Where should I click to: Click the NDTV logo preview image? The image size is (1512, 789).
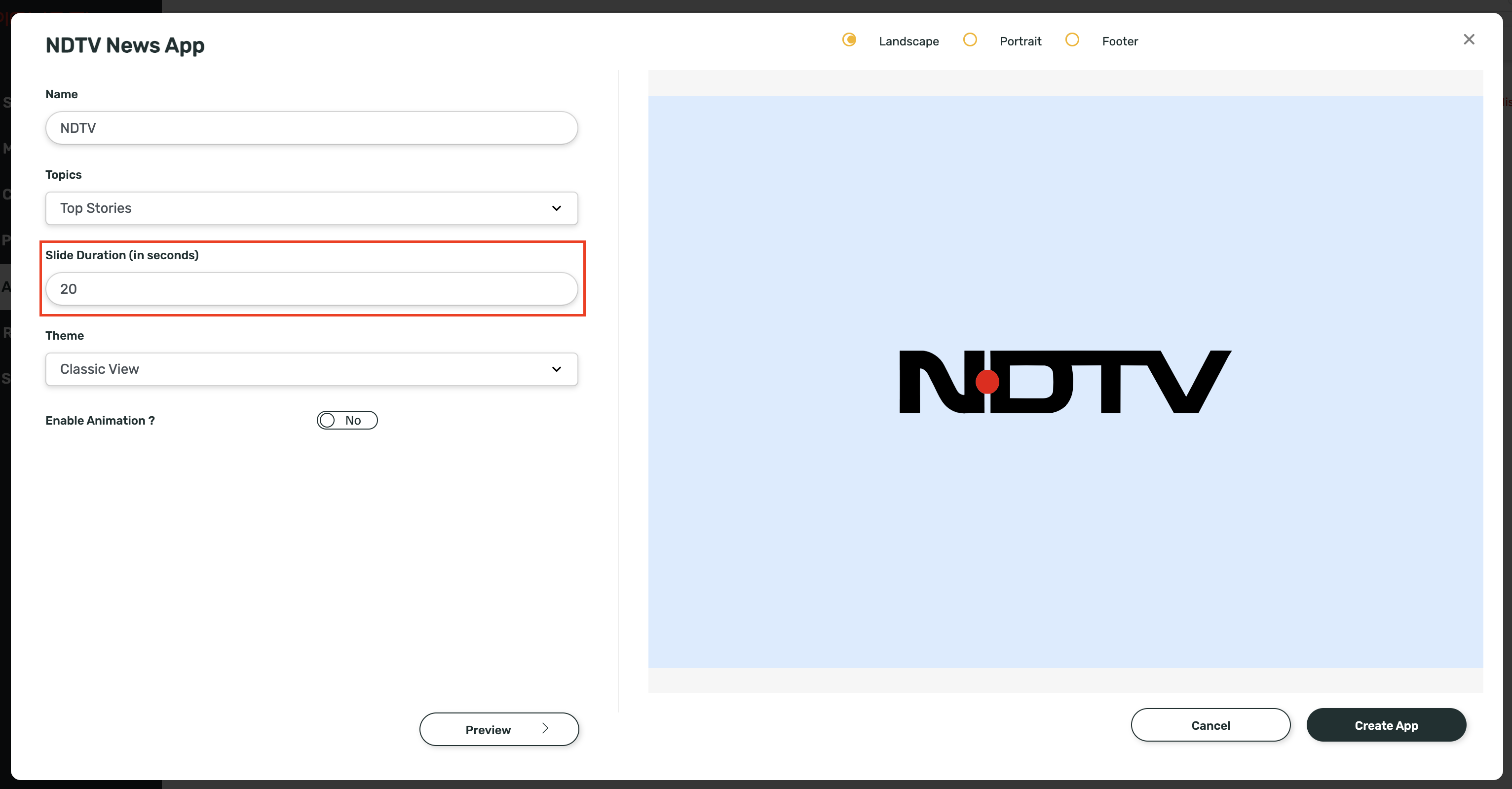(1065, 382)
